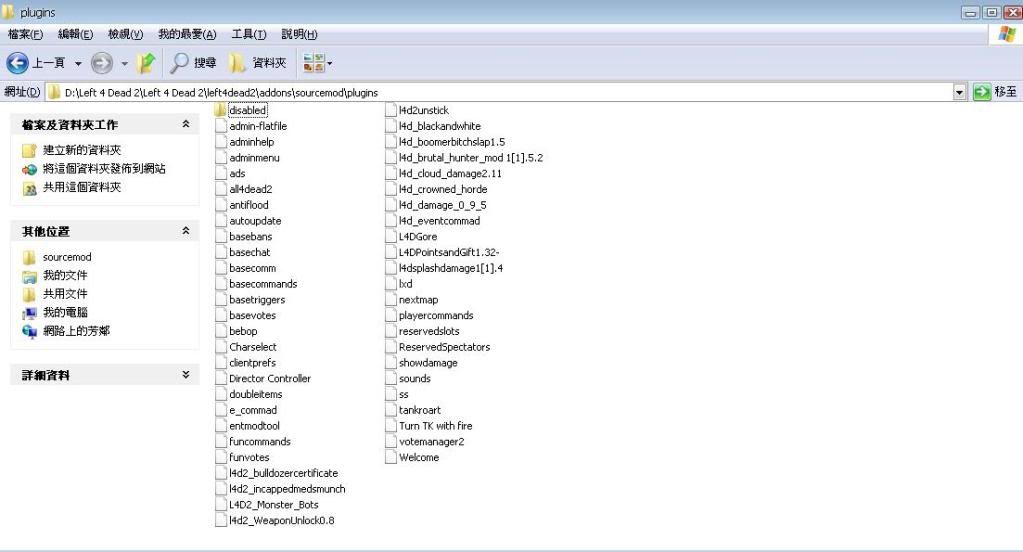1023x552 pixels.
Task: Click the Up folder icon in toolbar
Action: (146, 63)
